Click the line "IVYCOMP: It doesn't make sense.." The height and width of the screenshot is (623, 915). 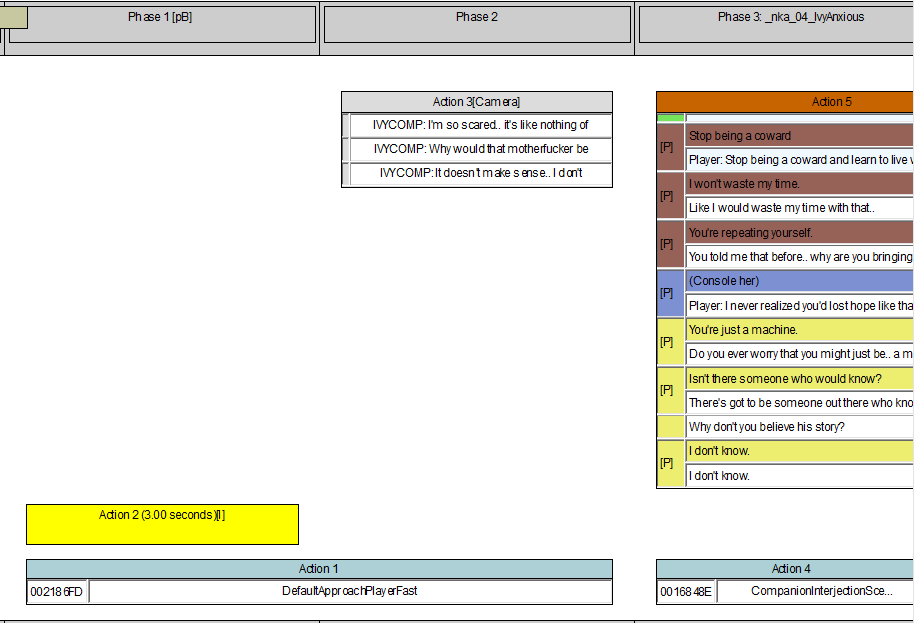coord(480,173)
